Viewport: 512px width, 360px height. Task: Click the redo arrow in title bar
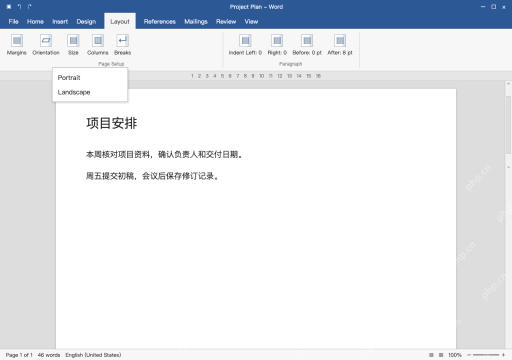pos(30,7)
